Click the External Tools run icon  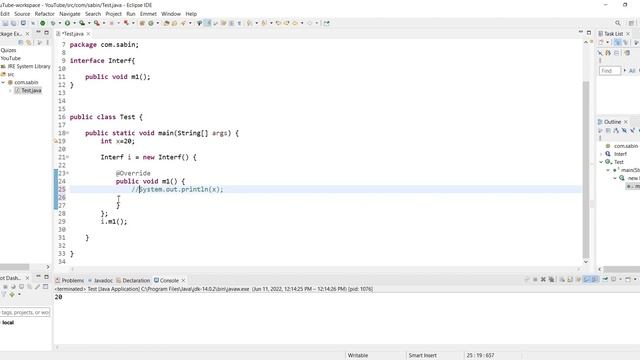pos(97,23)
